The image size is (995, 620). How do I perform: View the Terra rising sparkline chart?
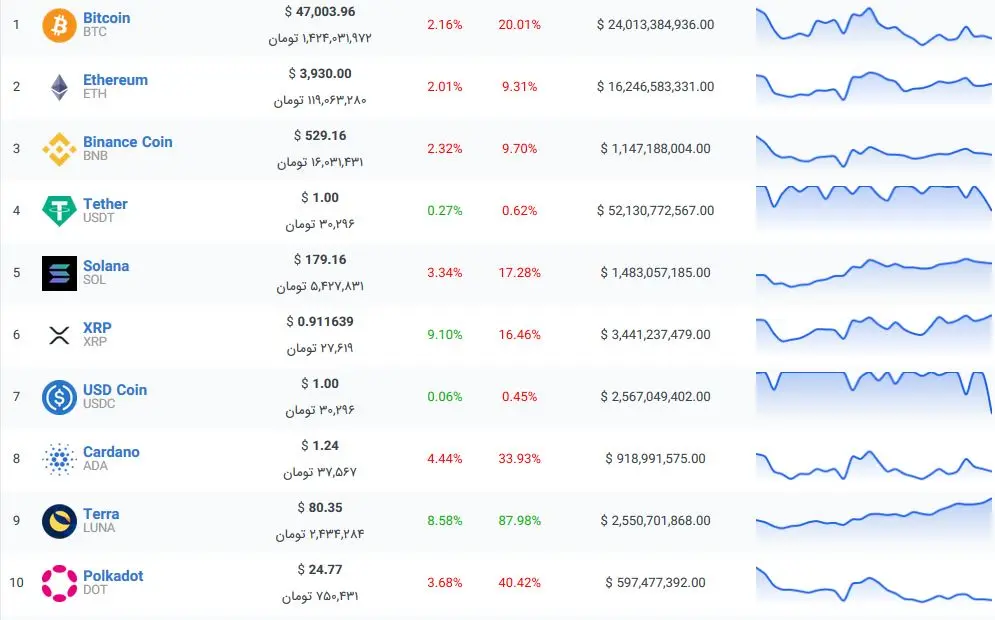(873, 515)
